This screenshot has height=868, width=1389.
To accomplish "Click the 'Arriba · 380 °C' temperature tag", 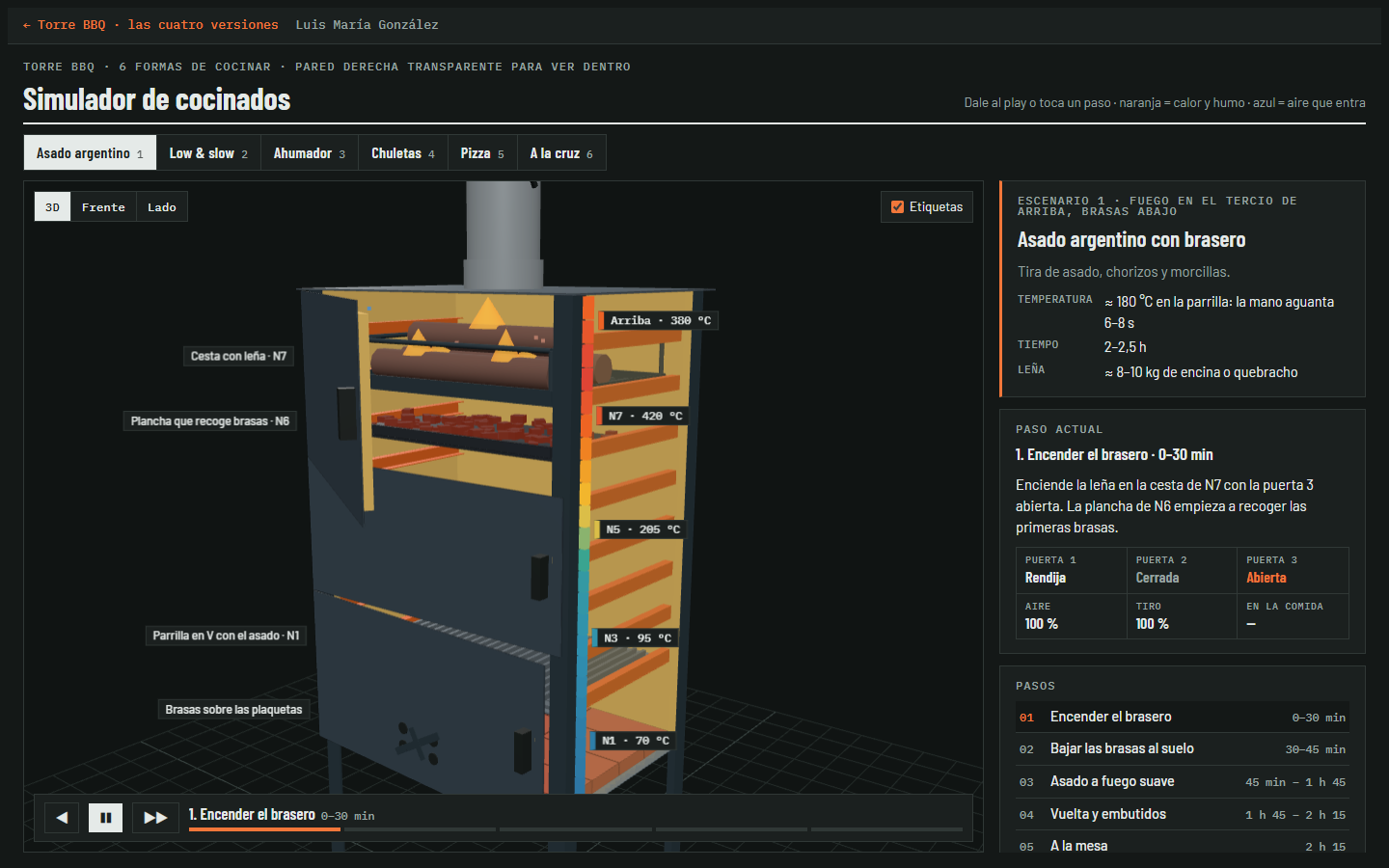I will coord(660,320).
